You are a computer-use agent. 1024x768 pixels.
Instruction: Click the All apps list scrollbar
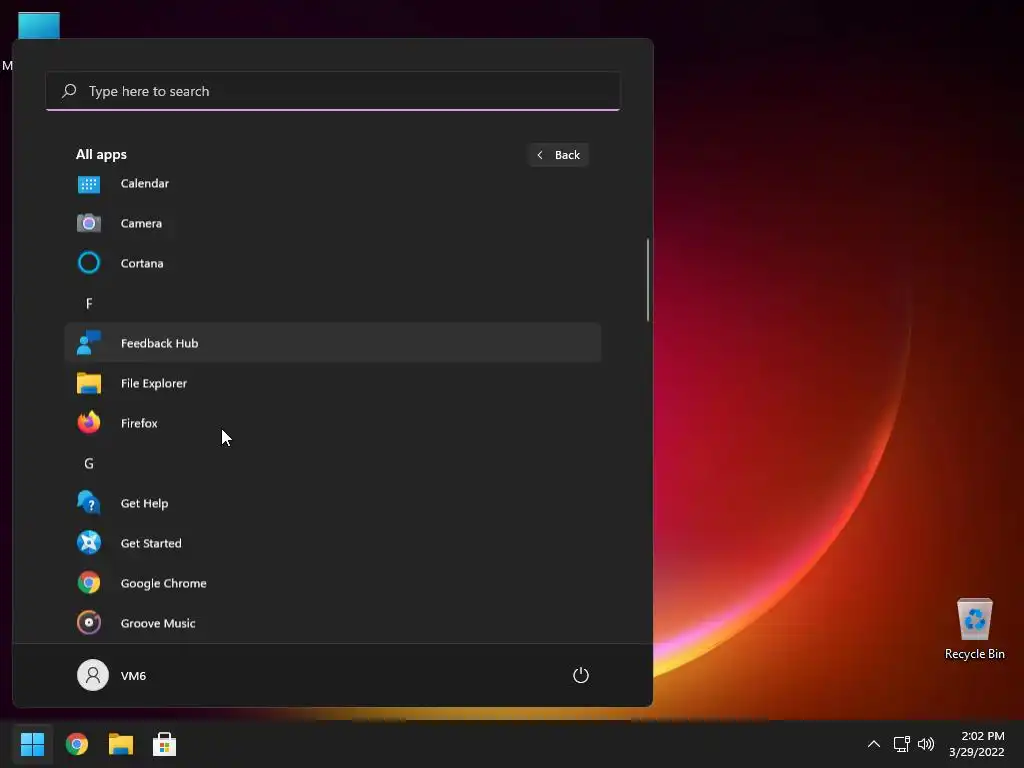click(x=648, y=280)
